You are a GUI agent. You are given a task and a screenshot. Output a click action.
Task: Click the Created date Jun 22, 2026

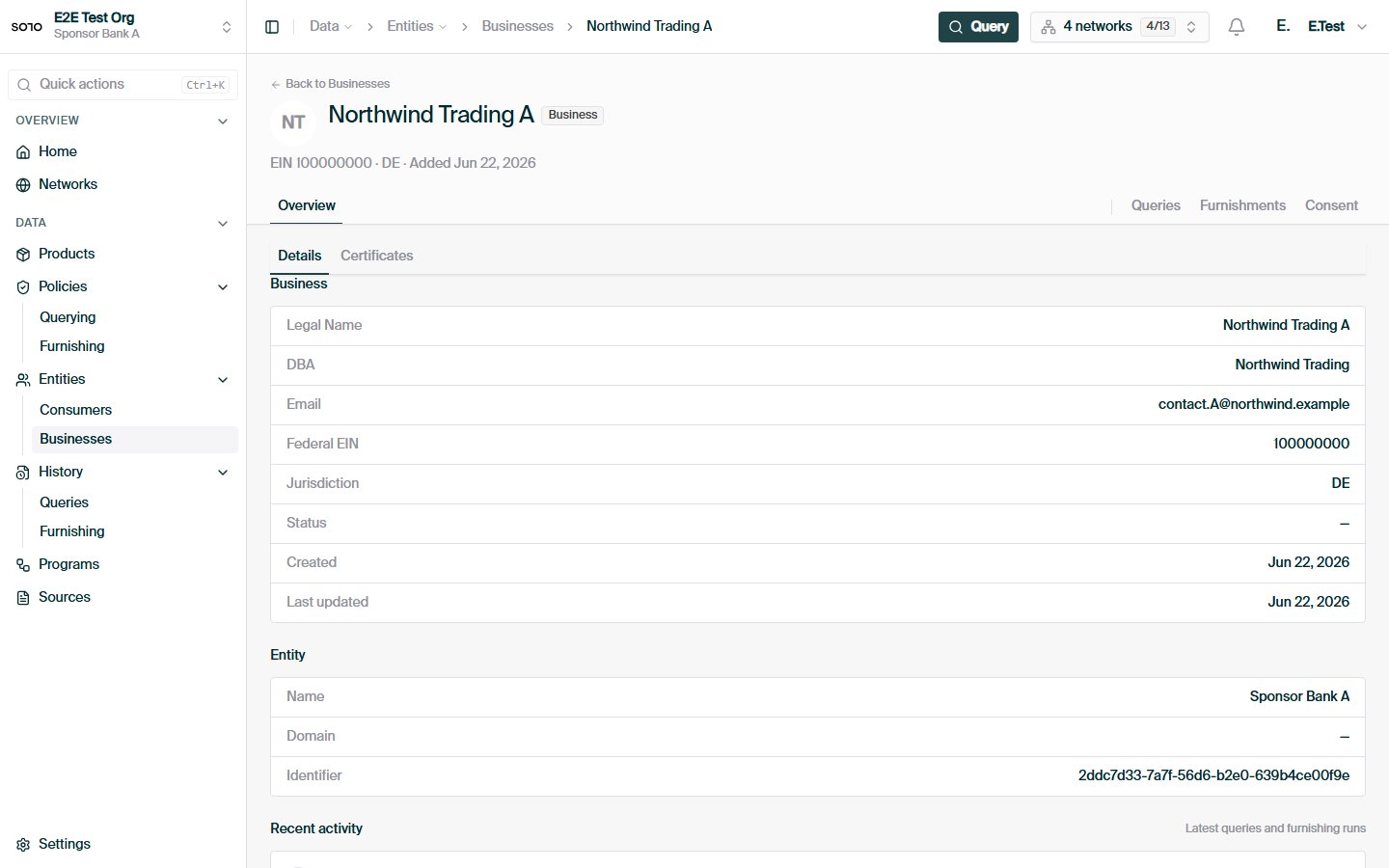[x=1309, y=562]
